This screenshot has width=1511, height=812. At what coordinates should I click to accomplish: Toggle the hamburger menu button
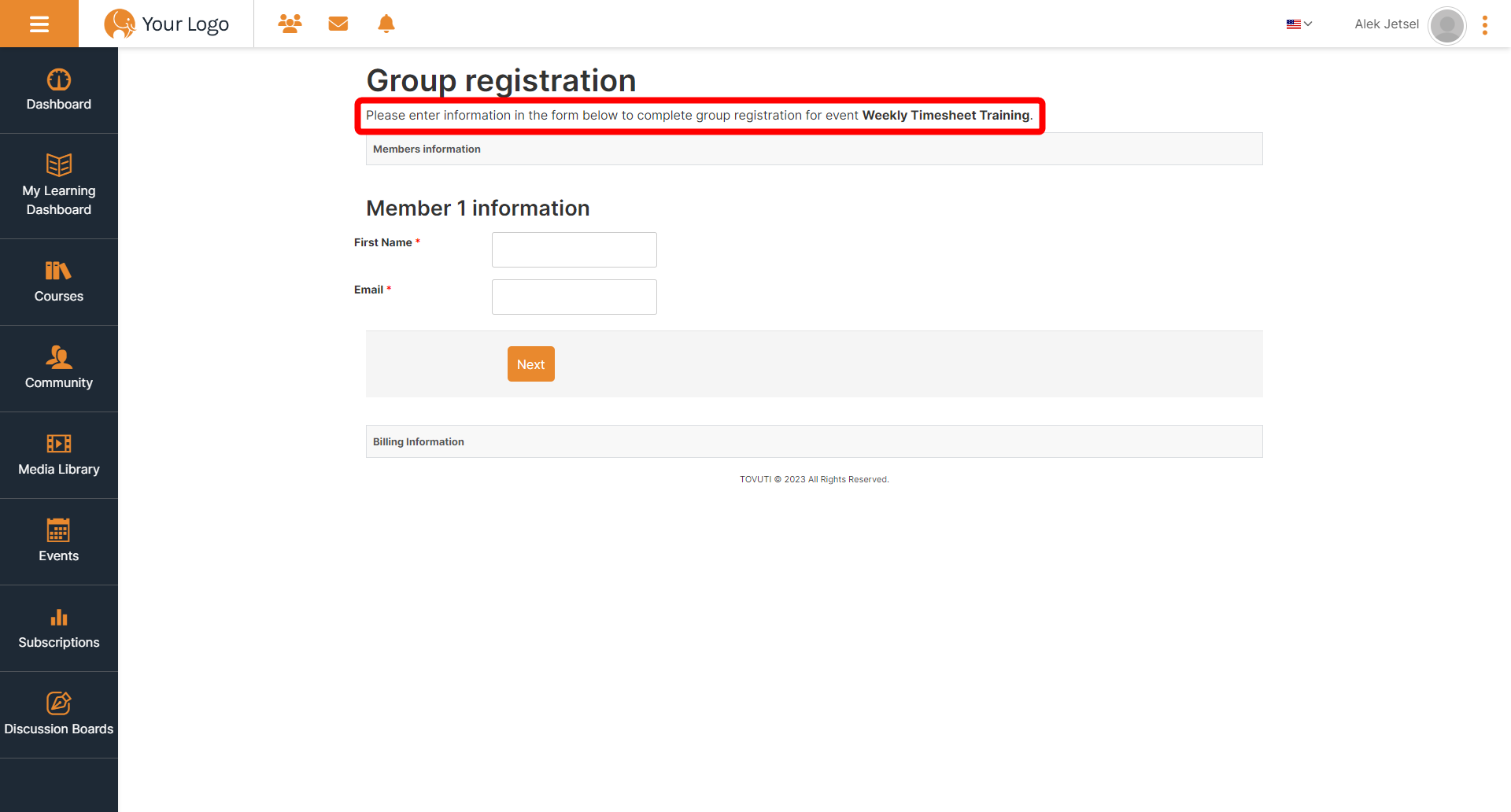(x=39, y=24)
